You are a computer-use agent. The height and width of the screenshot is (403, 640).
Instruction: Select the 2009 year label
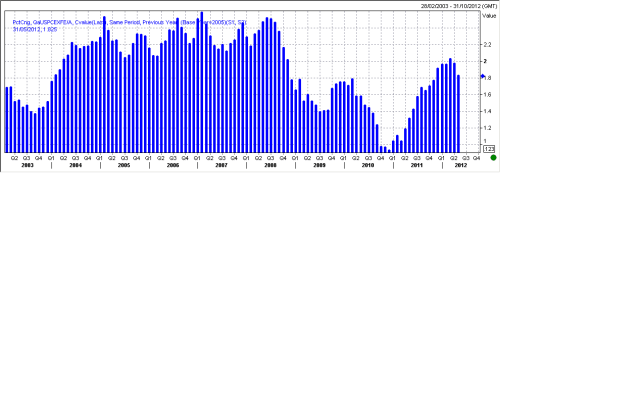tap(319, 165)
